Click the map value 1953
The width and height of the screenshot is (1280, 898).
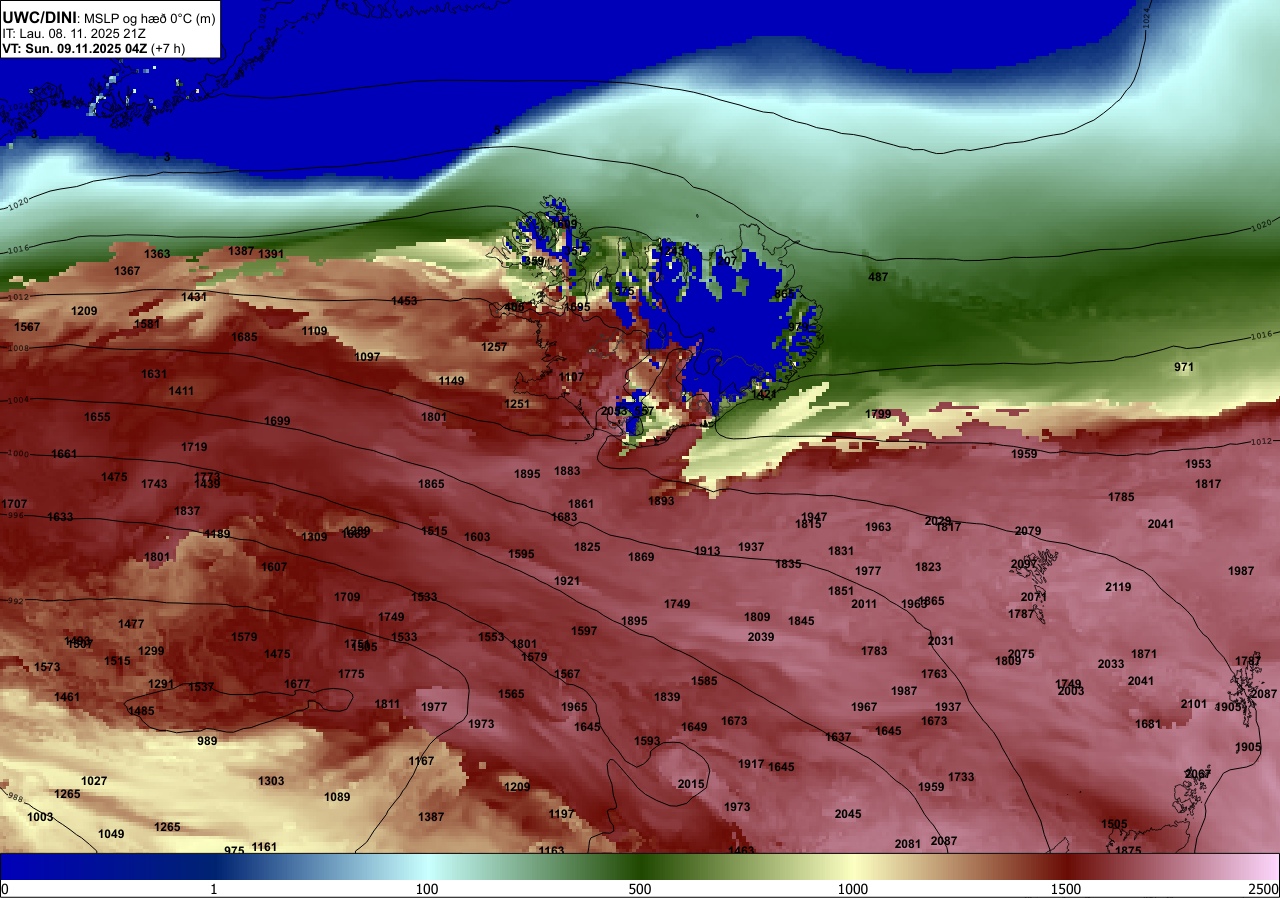tap(1198, 464)
